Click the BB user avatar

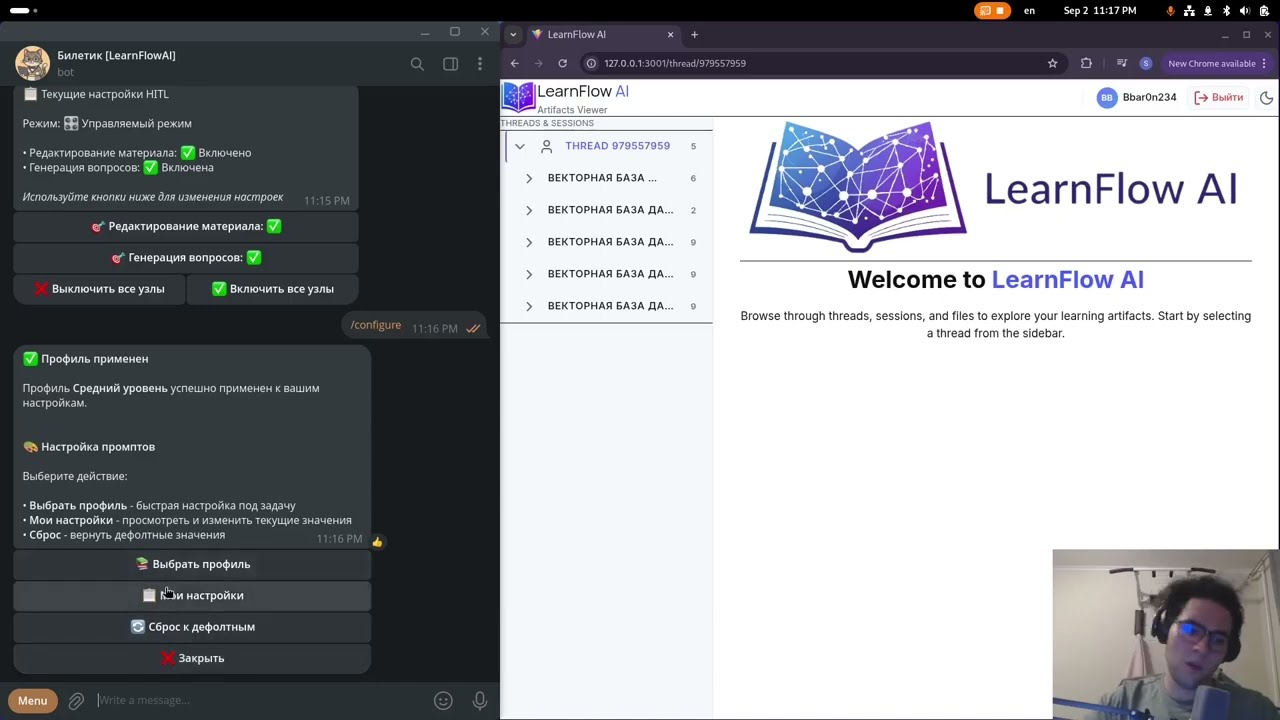(x=1106, y=97)
